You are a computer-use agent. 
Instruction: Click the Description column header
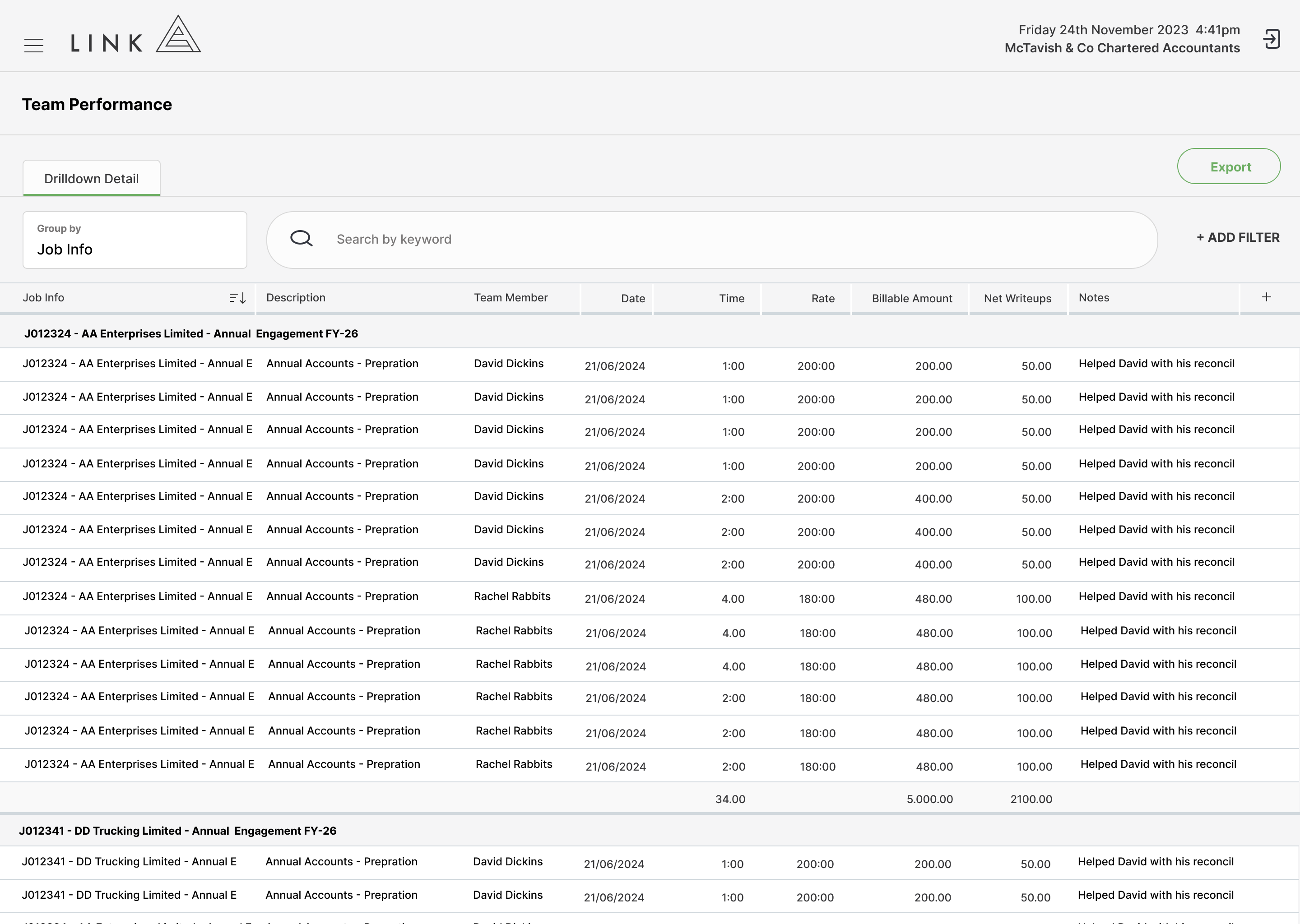coord(296,298)
